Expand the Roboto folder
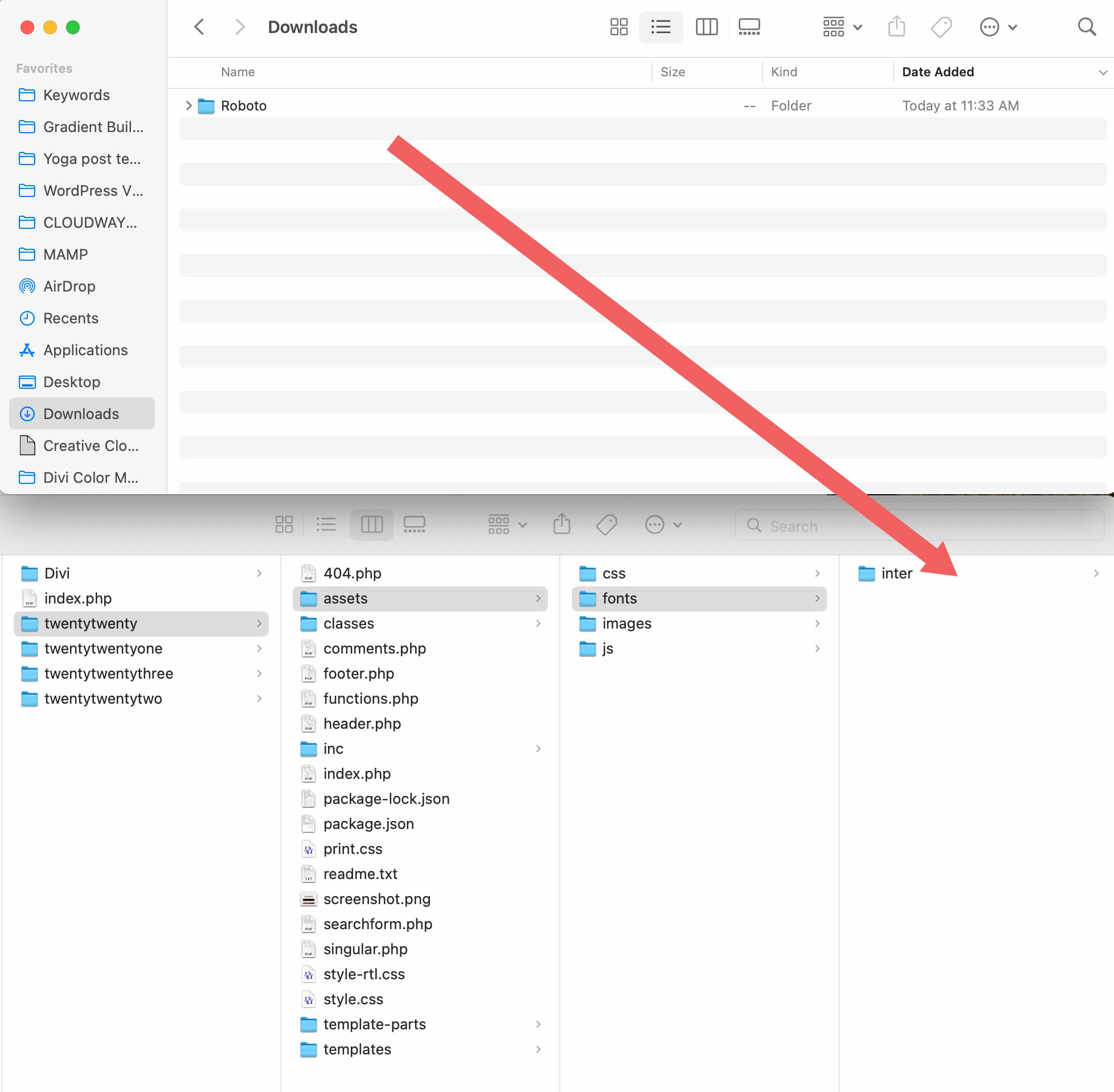Screen dimensions: 1114x1092 coord(189,105)
